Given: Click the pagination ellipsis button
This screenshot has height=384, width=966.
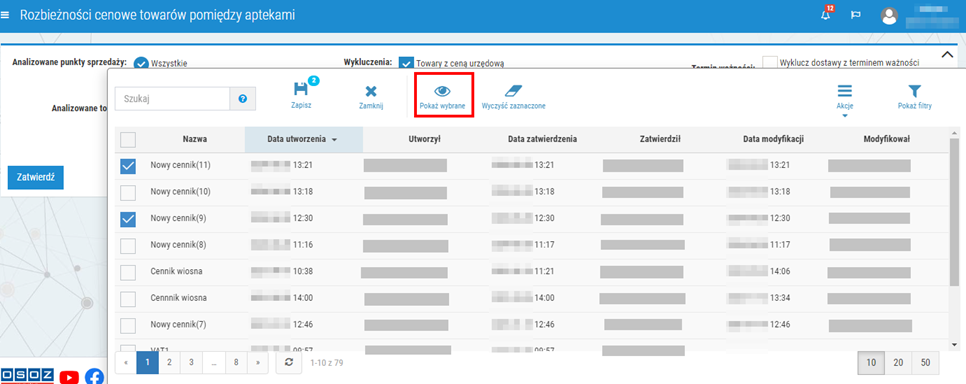Looking at the screenshot, I should [x=214, y=362].
